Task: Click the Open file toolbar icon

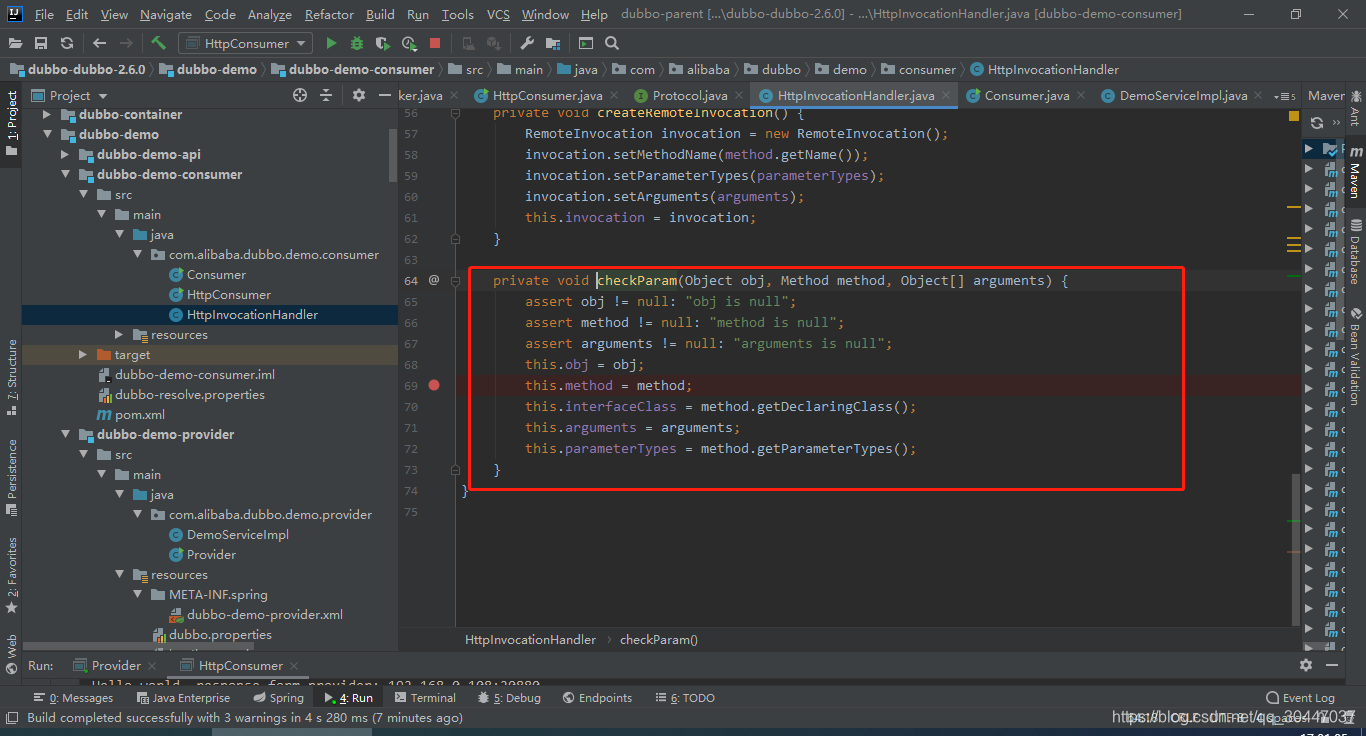Action: 15,43
